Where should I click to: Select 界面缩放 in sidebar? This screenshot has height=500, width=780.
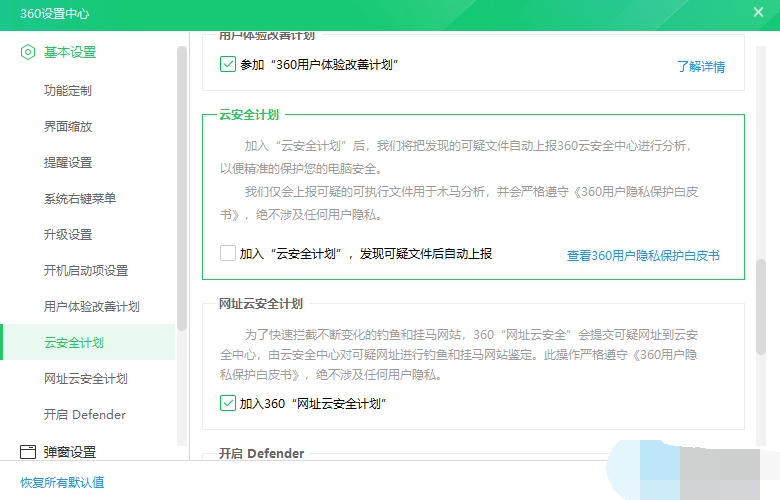[68, 126]
